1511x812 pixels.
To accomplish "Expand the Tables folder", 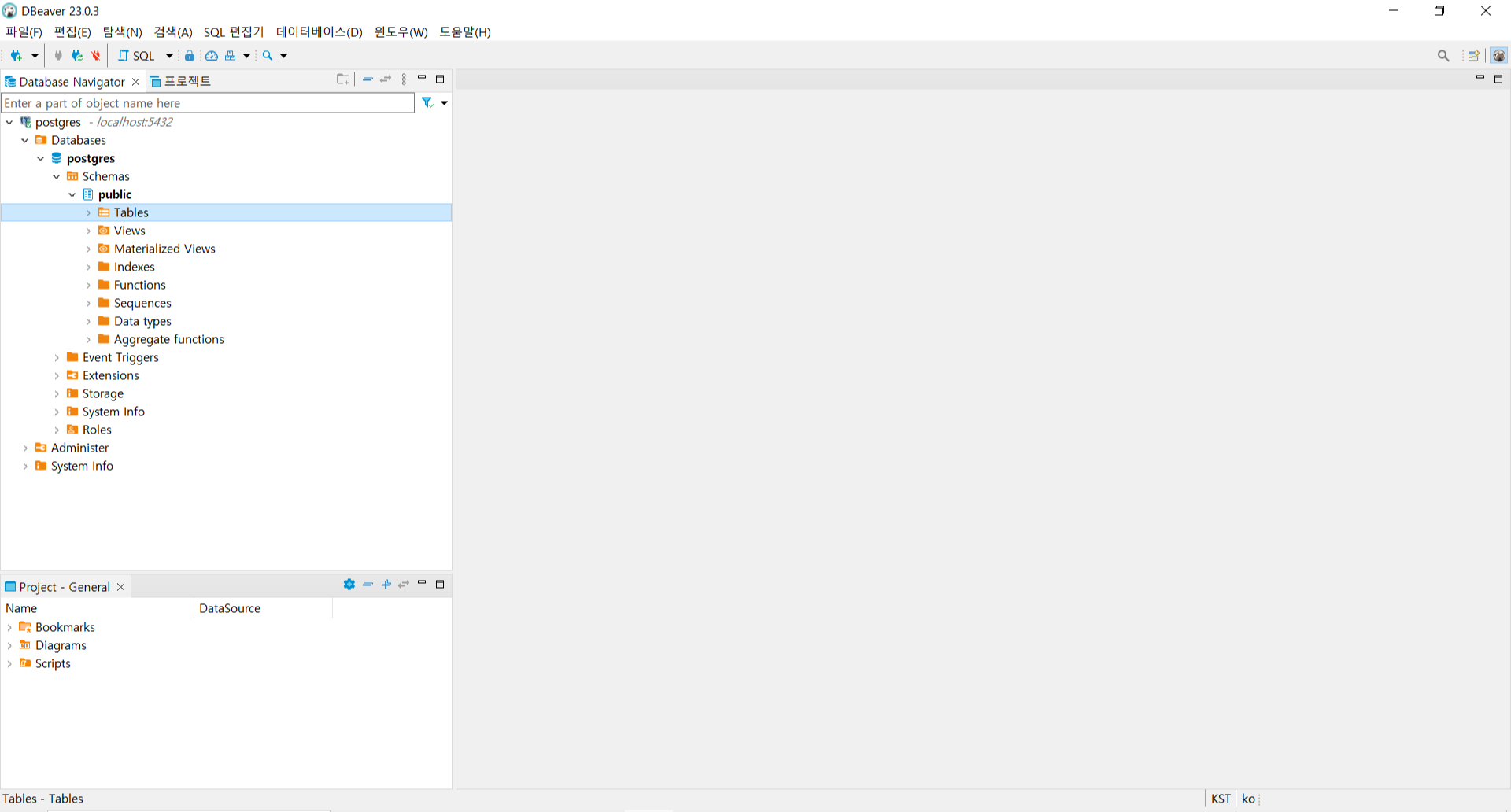I will tap(88, 213).
